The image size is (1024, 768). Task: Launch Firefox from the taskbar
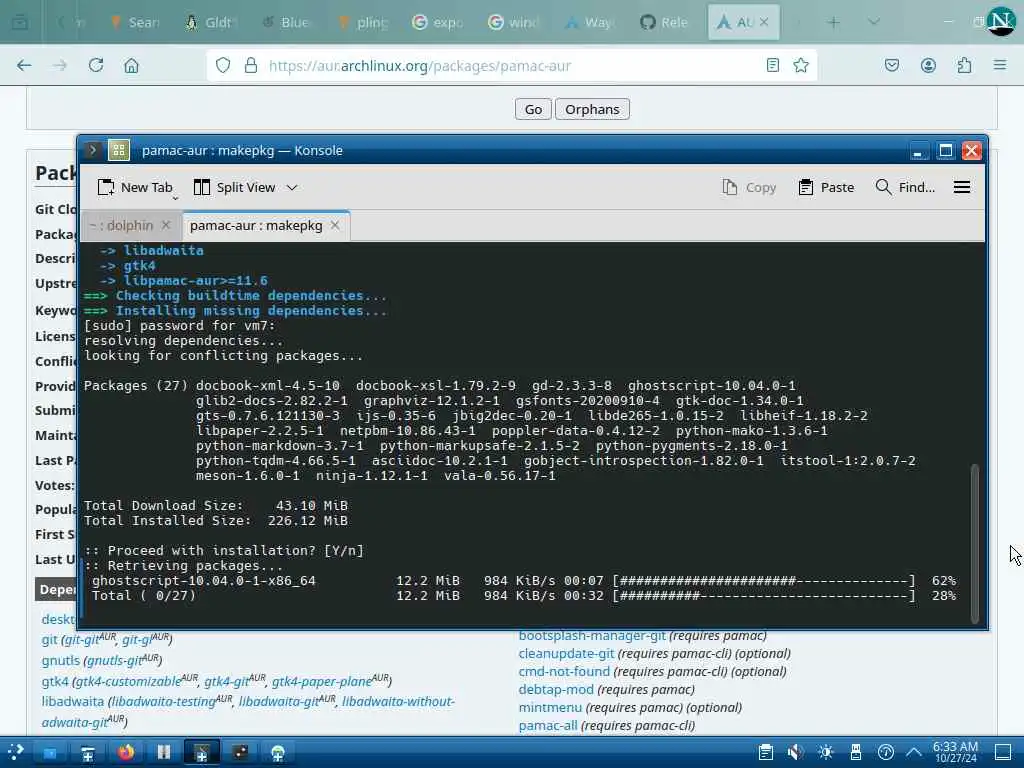click(x=126, y=752)
